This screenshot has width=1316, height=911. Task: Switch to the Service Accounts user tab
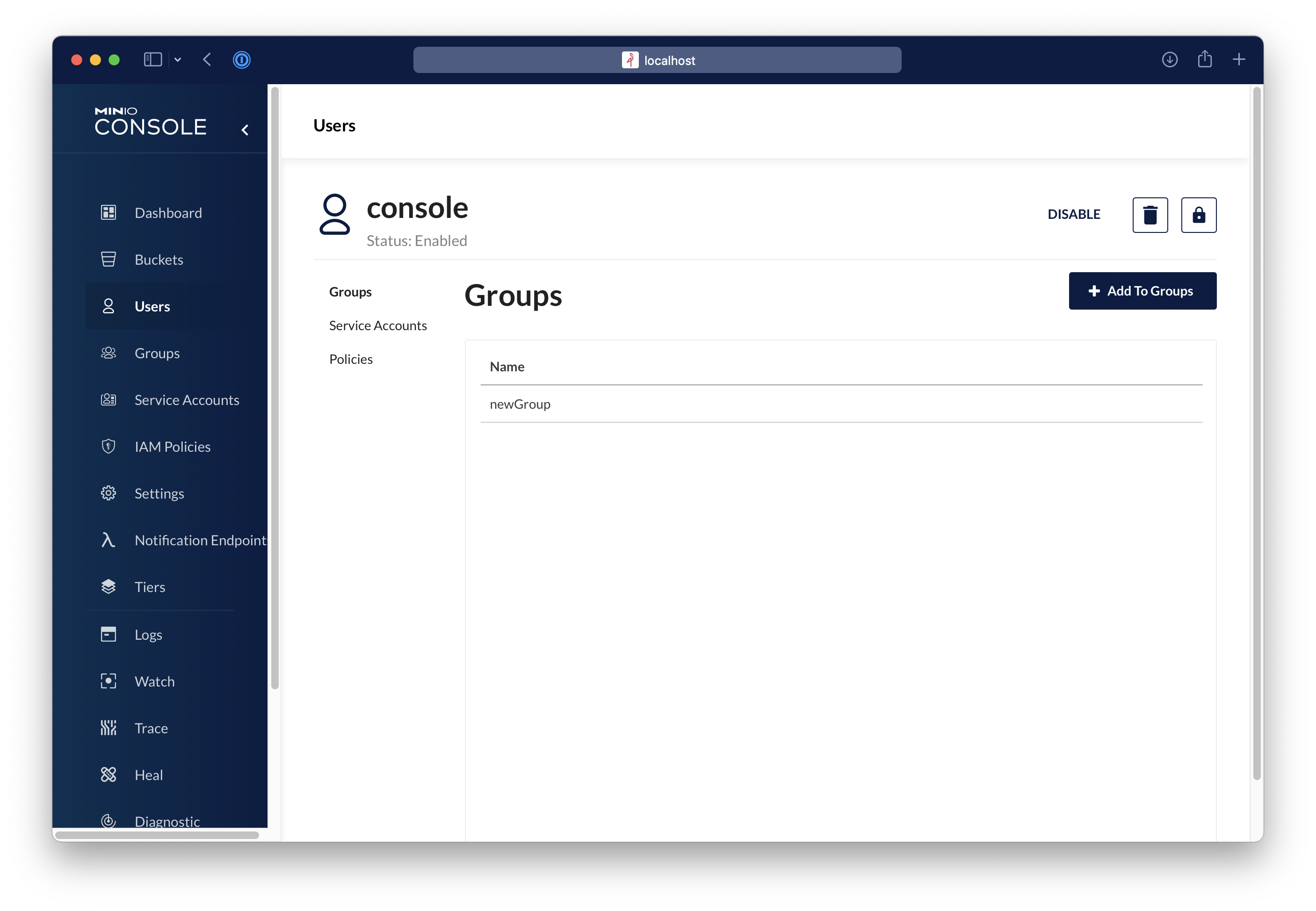[x=378, y=325]
